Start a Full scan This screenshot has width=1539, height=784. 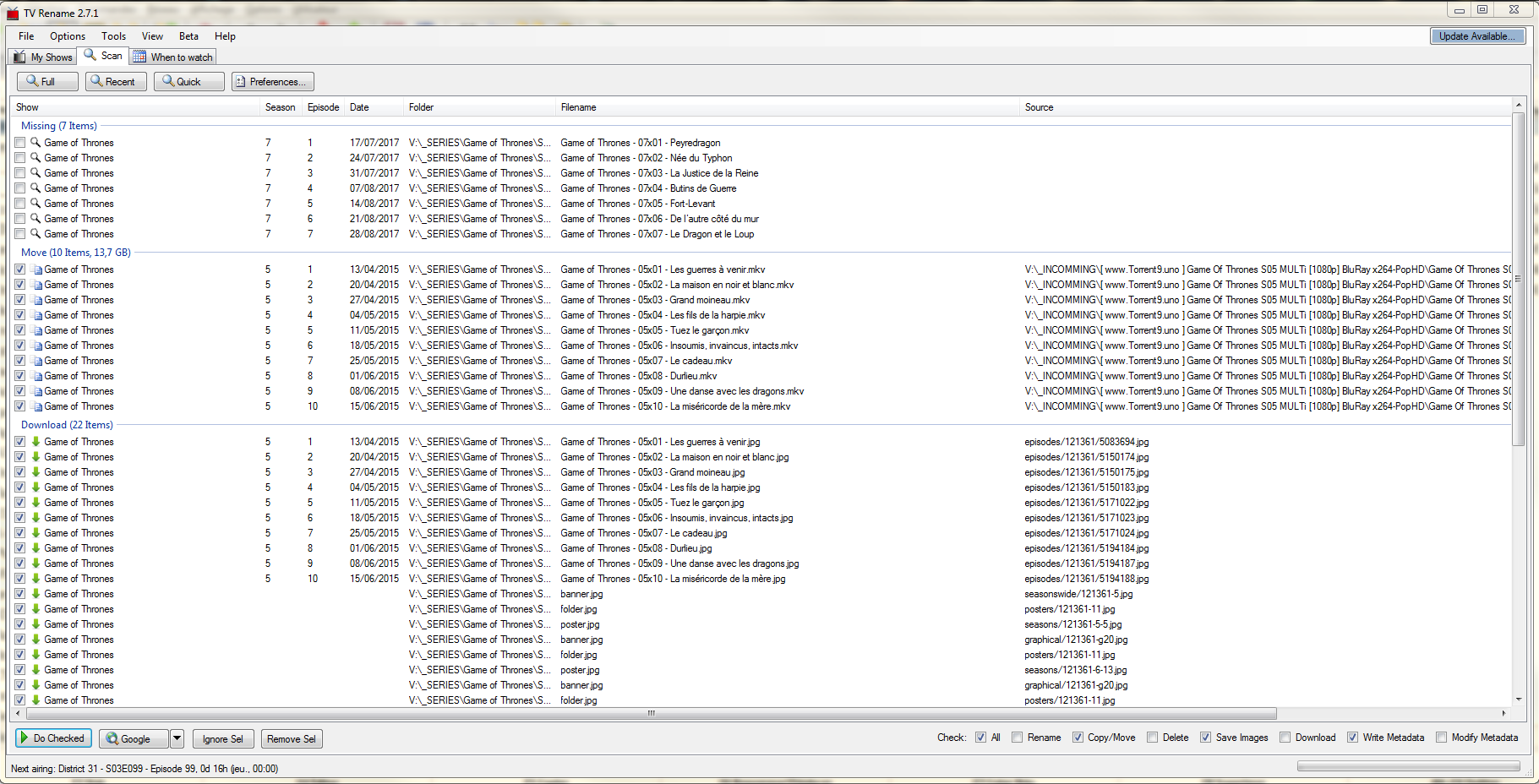(x=47, y=82)
